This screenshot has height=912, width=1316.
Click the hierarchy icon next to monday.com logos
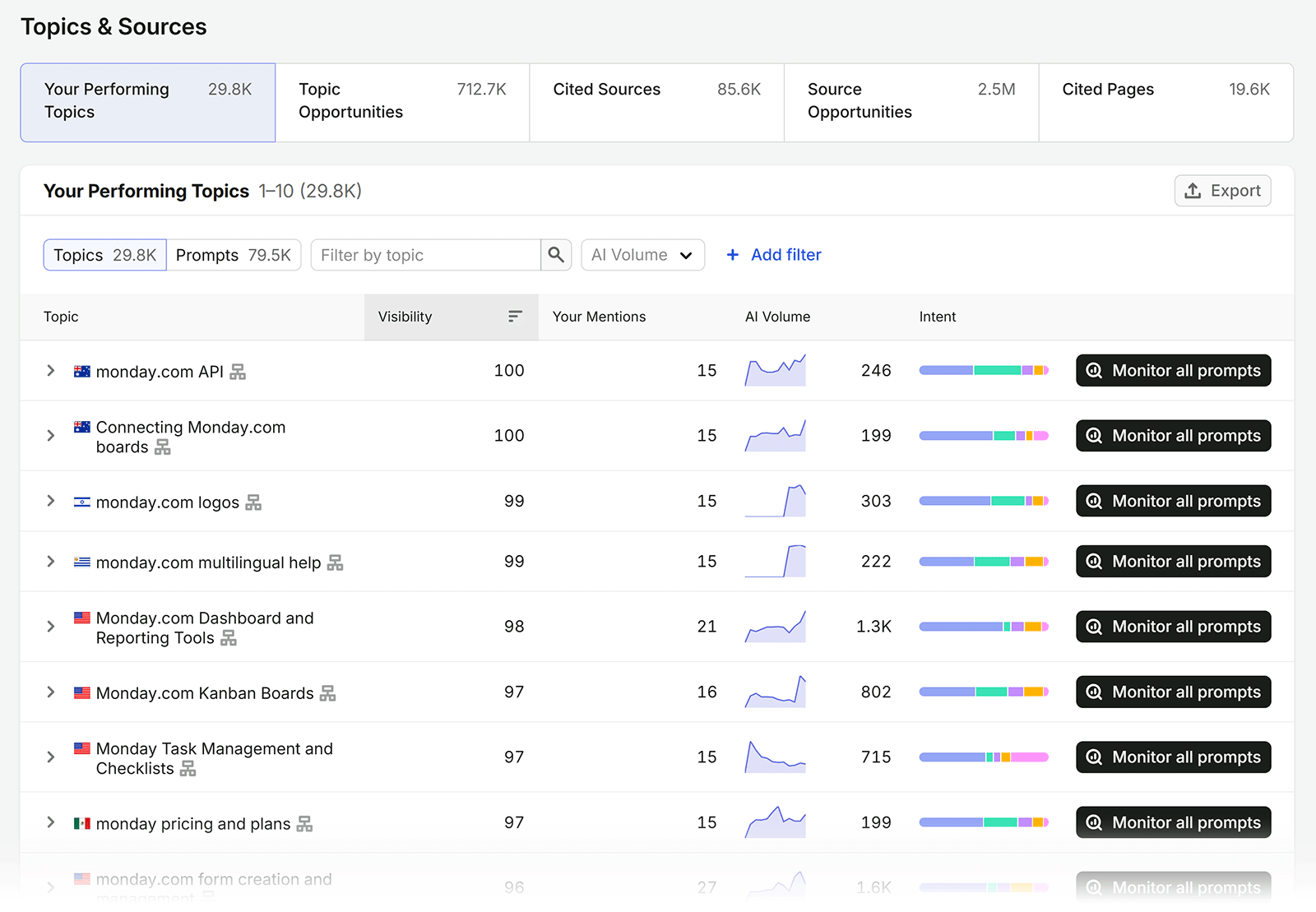pos(253,502)
